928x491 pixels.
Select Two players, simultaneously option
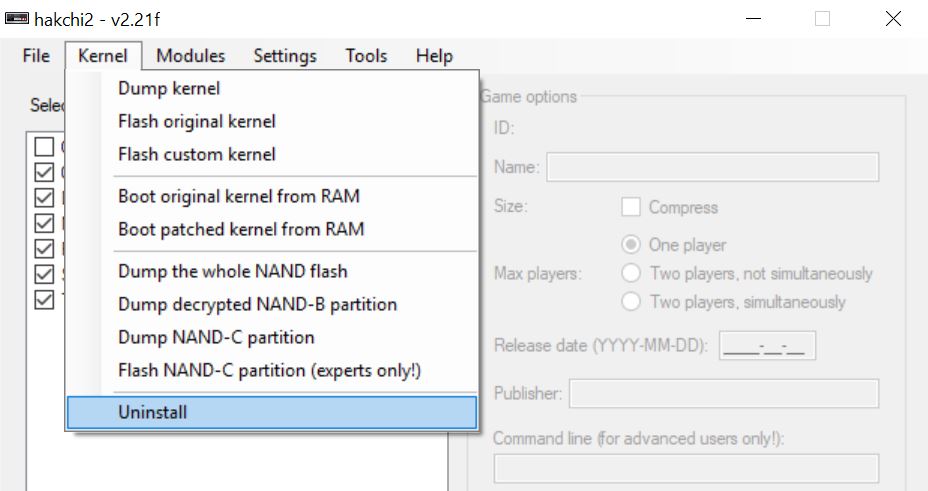tap(631, 301)
